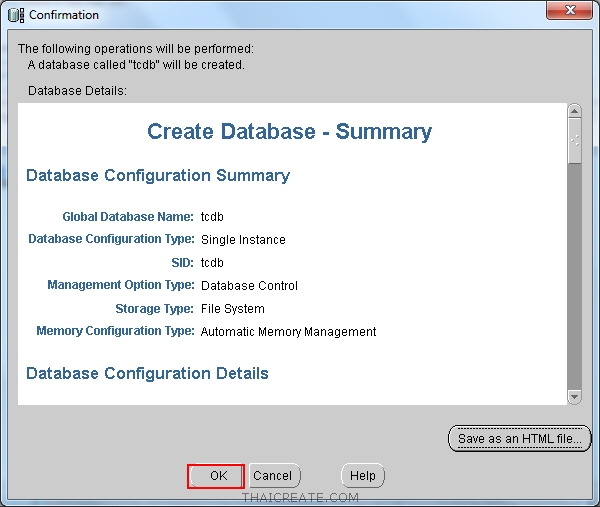Click 'Management Option Type:' label
The width and height of the screenshot is (600, 507).
[121, 285]
